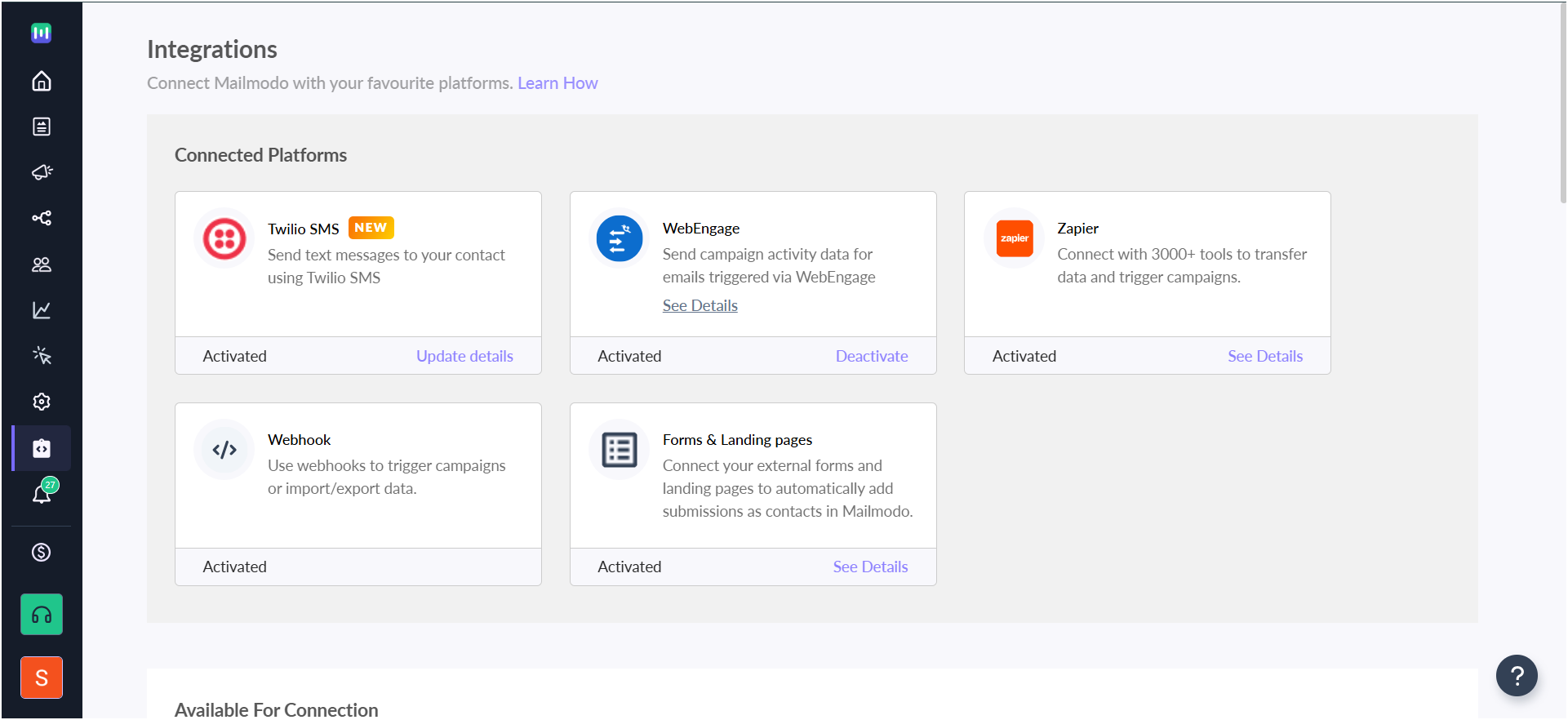Open the Analytics chart icon
Screen dimensions: 1568x720
(x=41, y=310)
